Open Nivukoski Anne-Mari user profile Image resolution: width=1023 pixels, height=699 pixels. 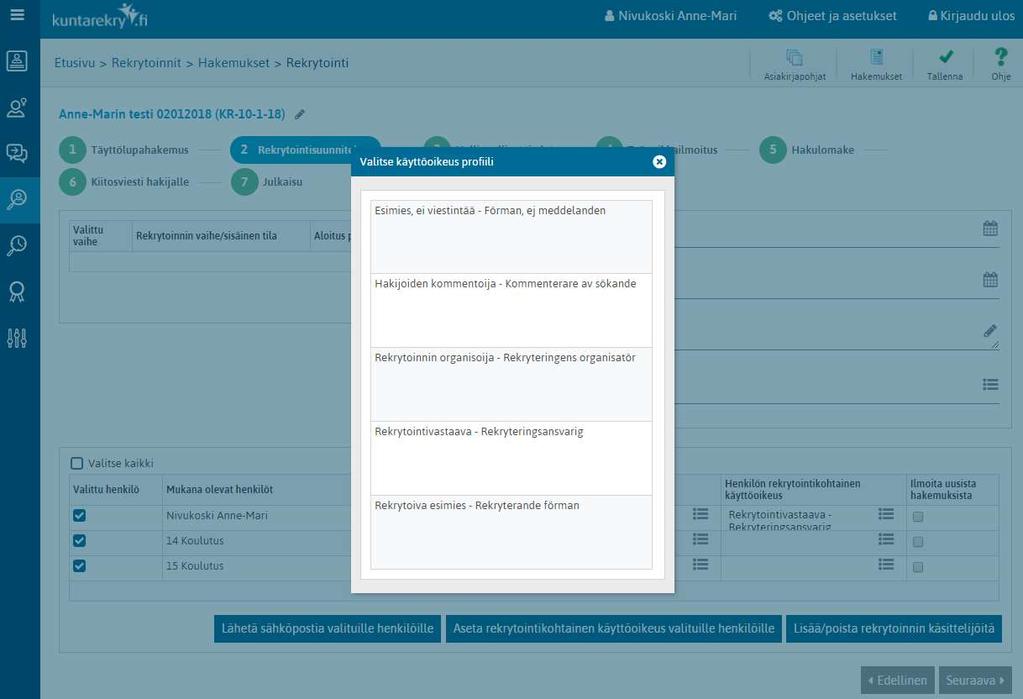671,16
